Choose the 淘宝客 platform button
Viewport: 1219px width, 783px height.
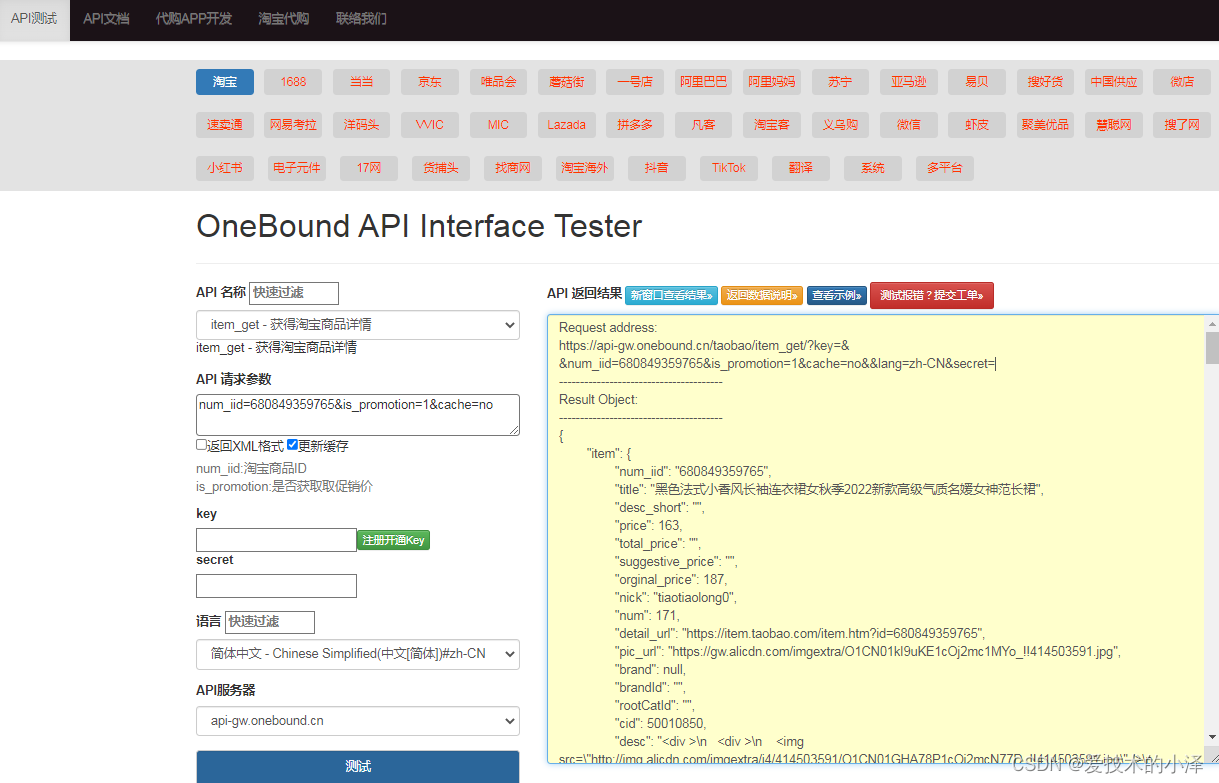[772, 125]
